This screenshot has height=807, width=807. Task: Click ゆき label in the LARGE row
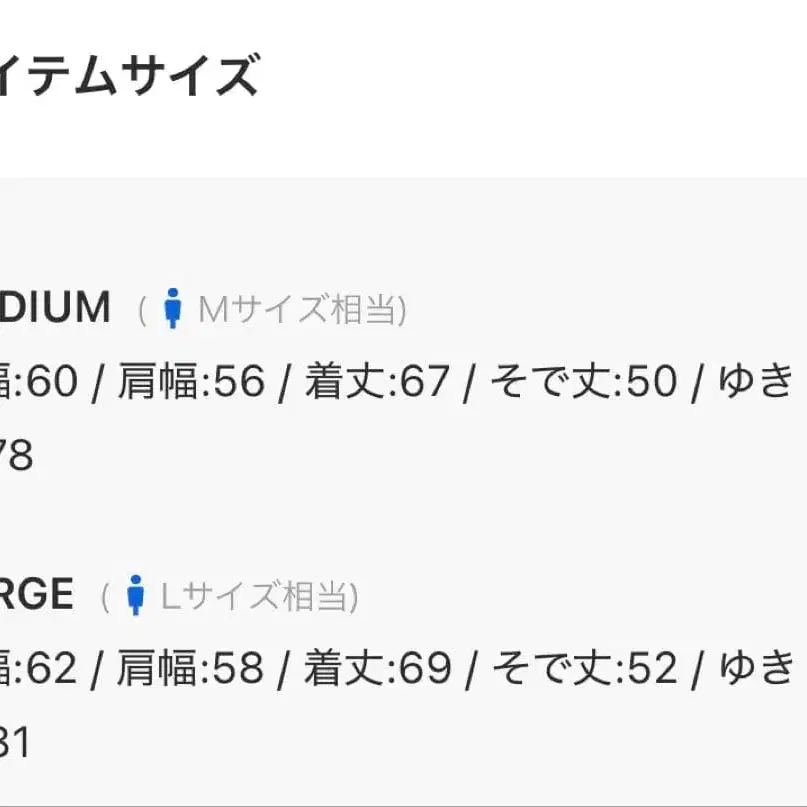click(x=757, y=667)
